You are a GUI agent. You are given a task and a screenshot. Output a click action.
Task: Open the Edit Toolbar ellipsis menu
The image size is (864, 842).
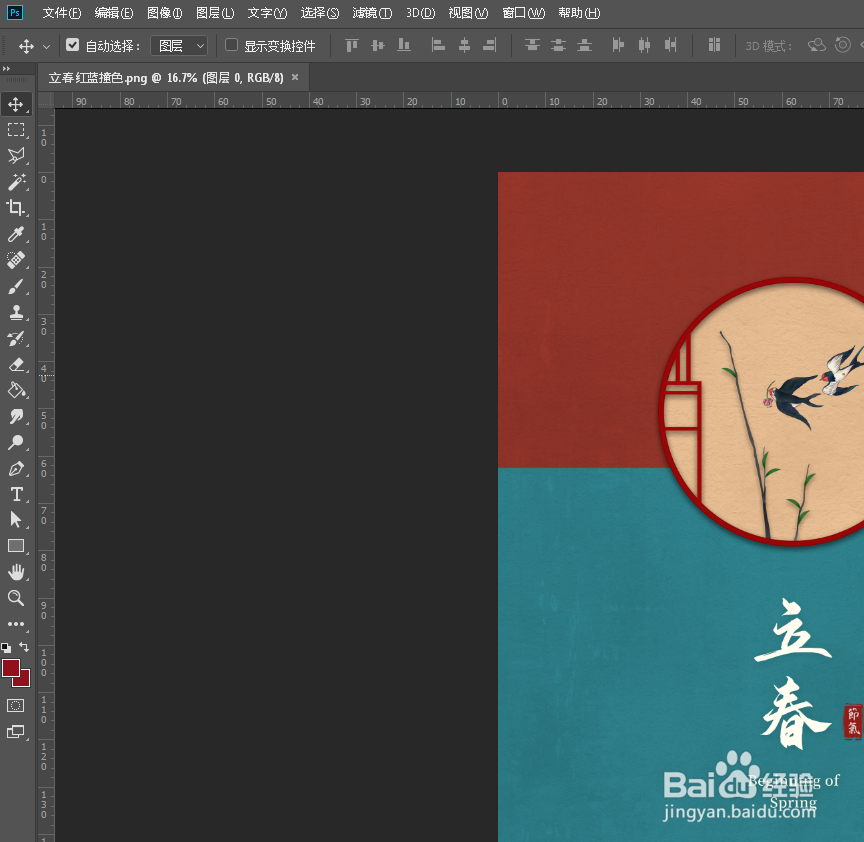[x=16, y=624]
